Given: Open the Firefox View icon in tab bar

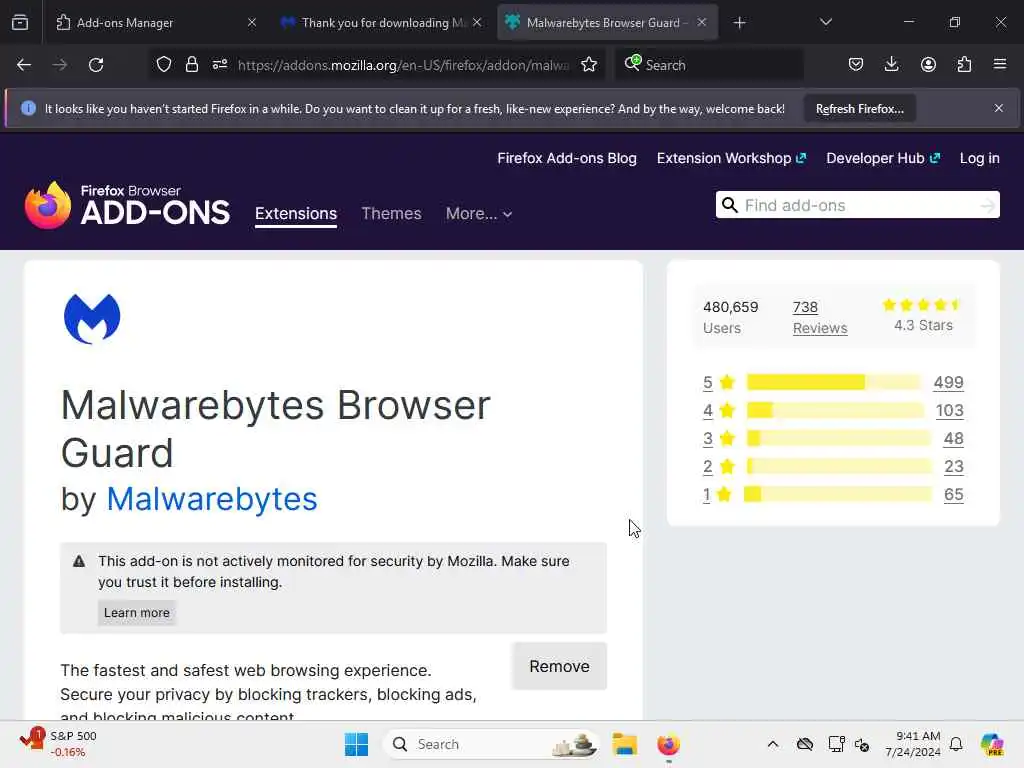Looking at the screenshot, I should click(20, 22).
